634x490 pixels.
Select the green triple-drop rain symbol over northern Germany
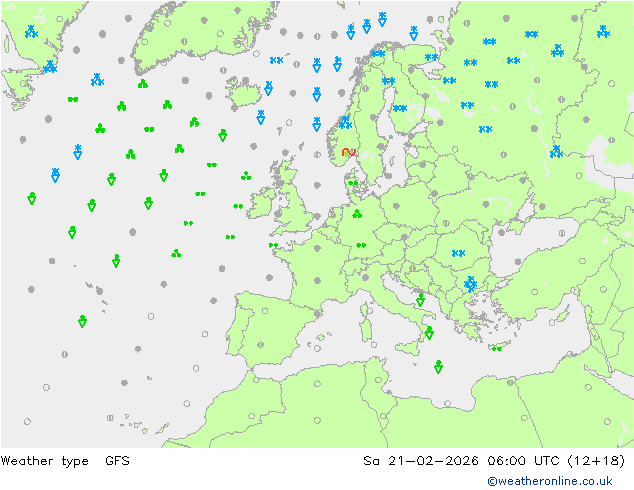coord(357,213)
